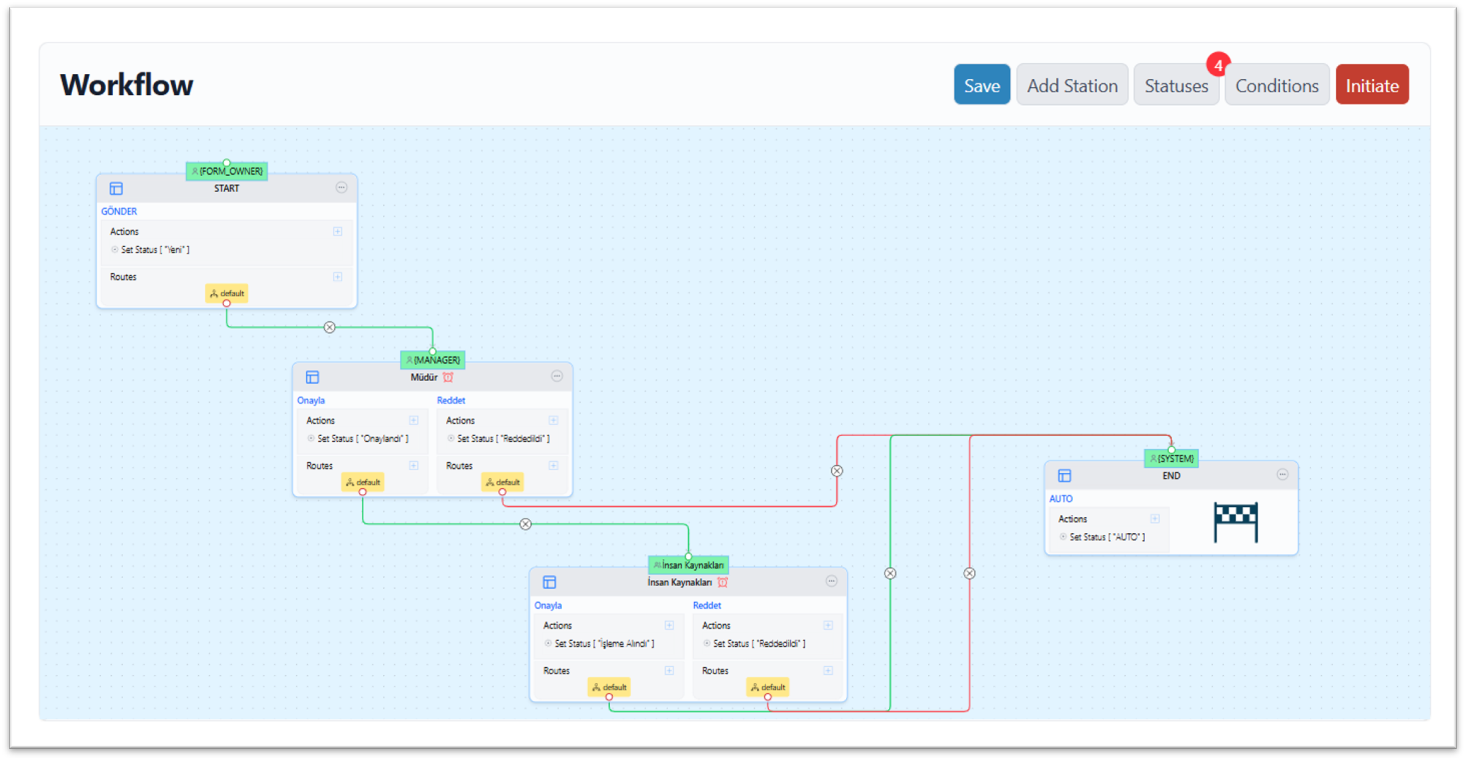Delete the Müdür Onayla to İnsan Kaynakları link

525,524
